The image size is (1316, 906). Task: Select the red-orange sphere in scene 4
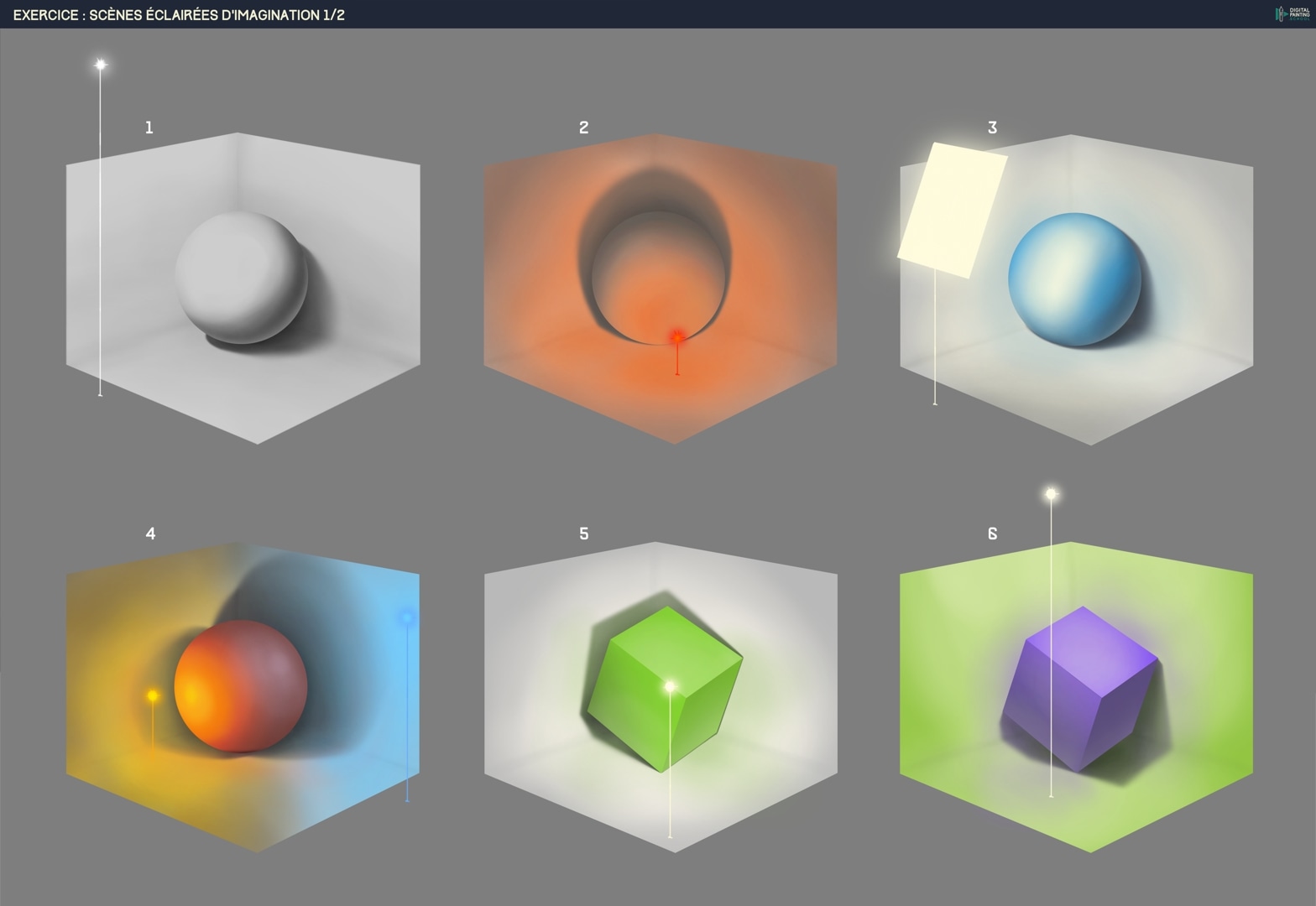[241, 686]
